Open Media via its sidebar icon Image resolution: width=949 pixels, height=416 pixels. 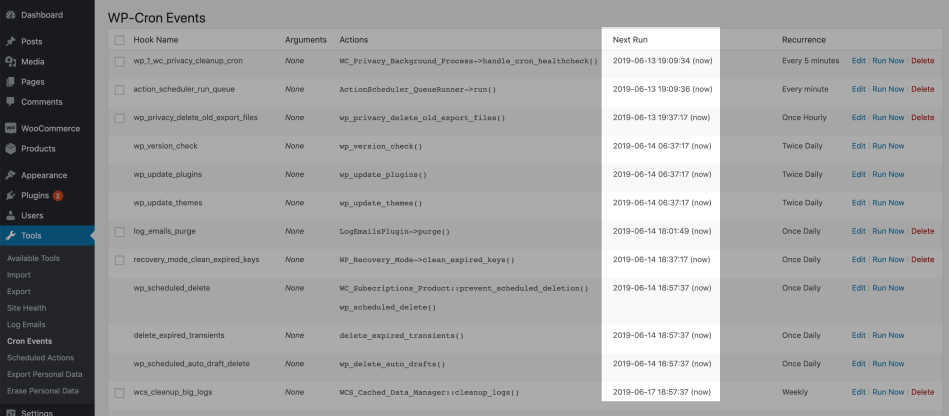(x=10, y=62)
